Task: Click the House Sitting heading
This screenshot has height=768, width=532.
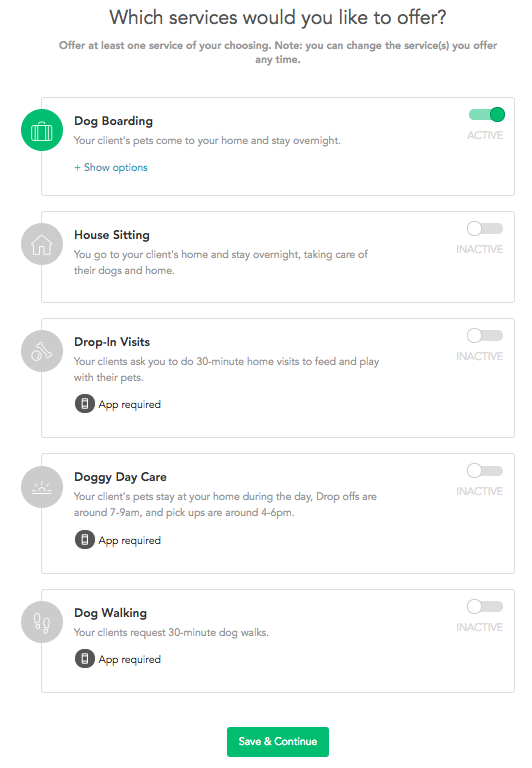Action: (112, 235)
